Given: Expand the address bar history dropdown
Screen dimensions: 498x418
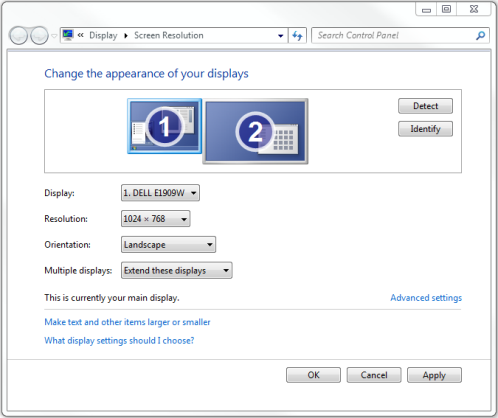Looking at the screenshot, I should click(281, 36).
